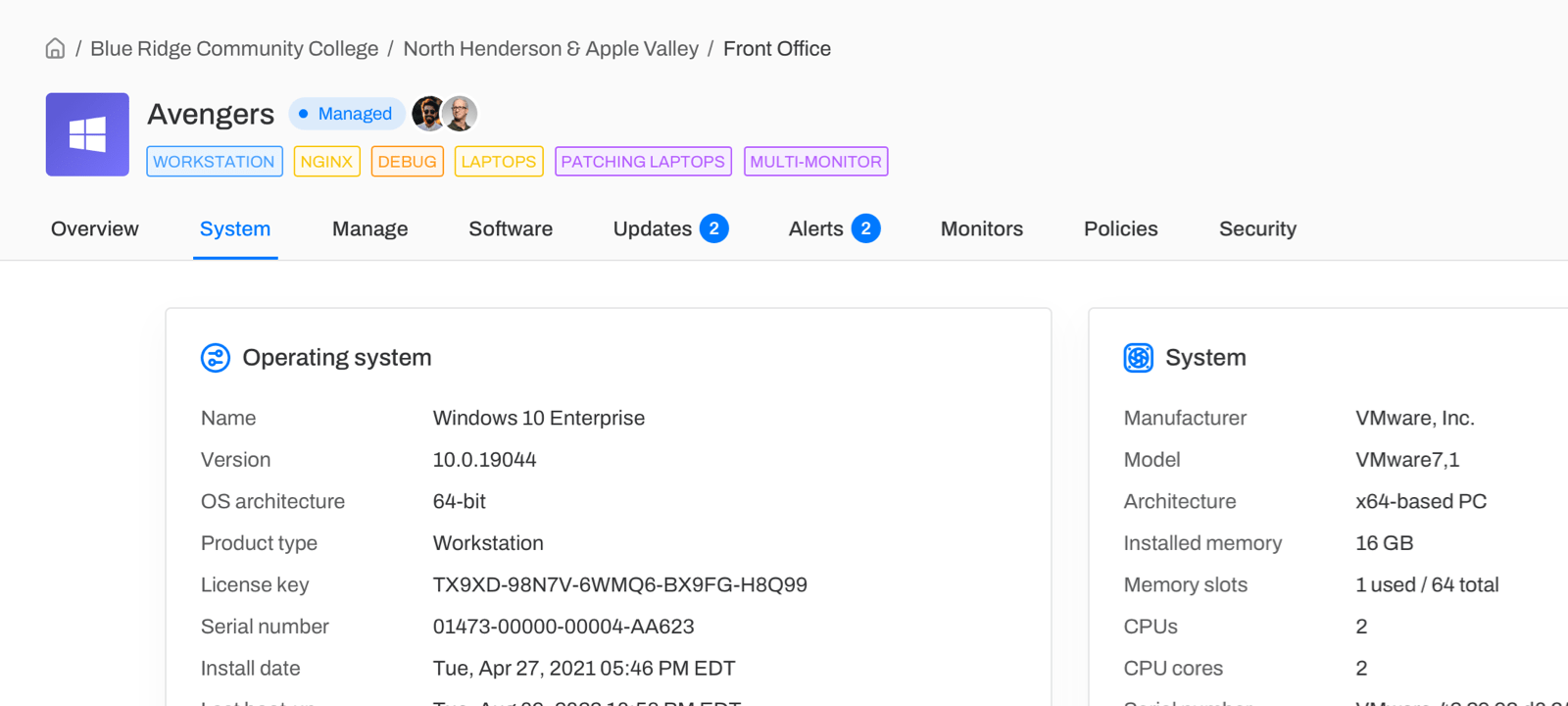Viewport: 1568px width, 706px height.
Task: Click the Windows device icon for Avengers
Action: 87,134
